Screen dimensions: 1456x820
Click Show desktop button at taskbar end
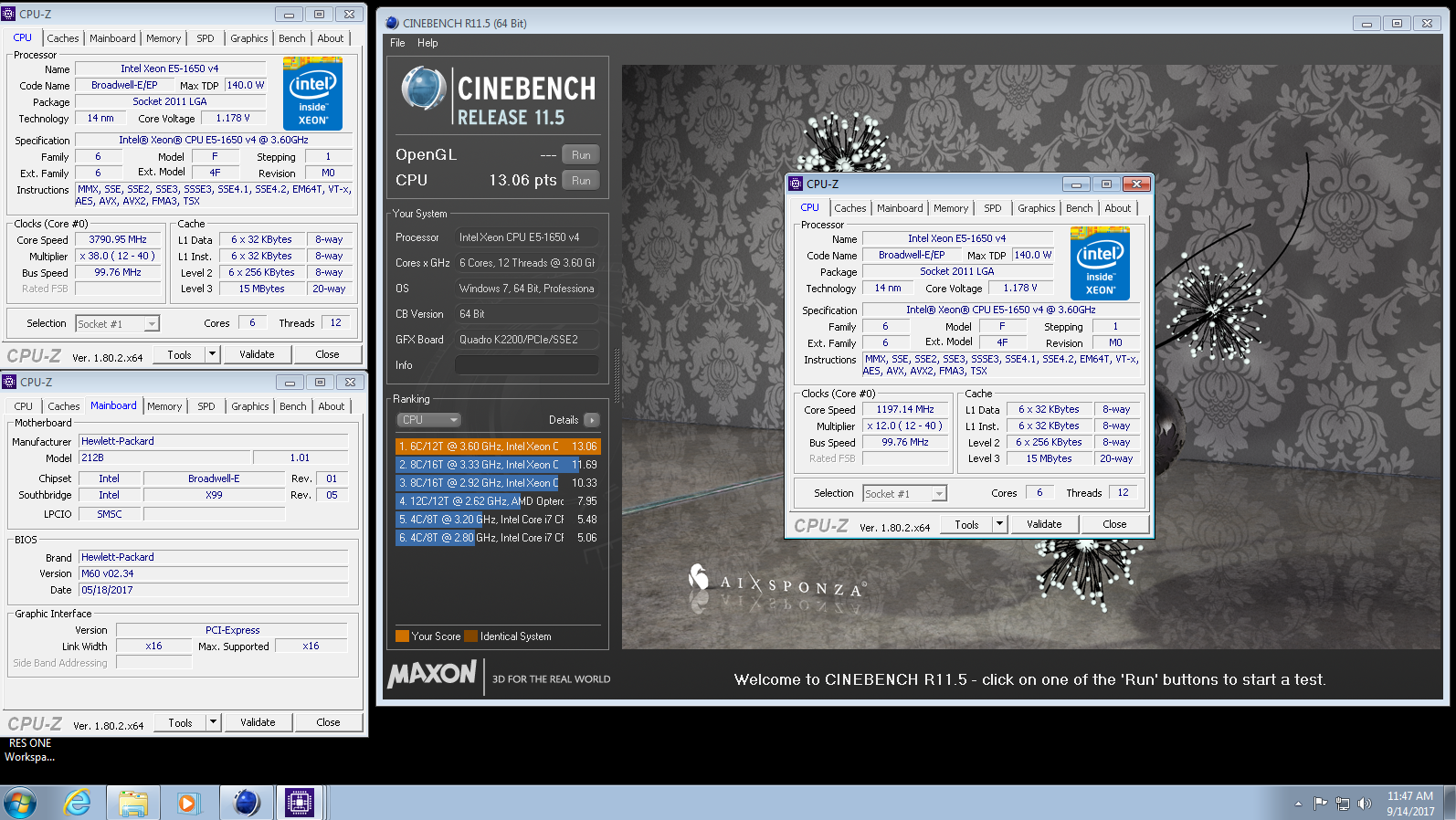[1450, 803]
